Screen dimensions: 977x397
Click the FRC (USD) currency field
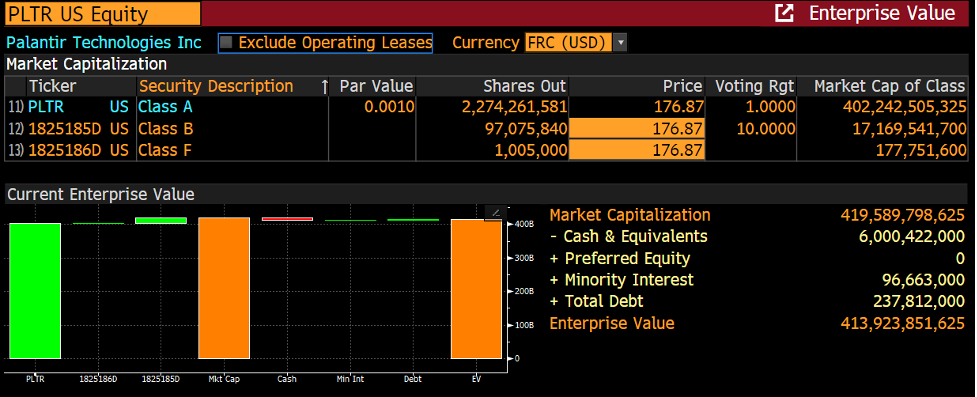tap(568, 42)
